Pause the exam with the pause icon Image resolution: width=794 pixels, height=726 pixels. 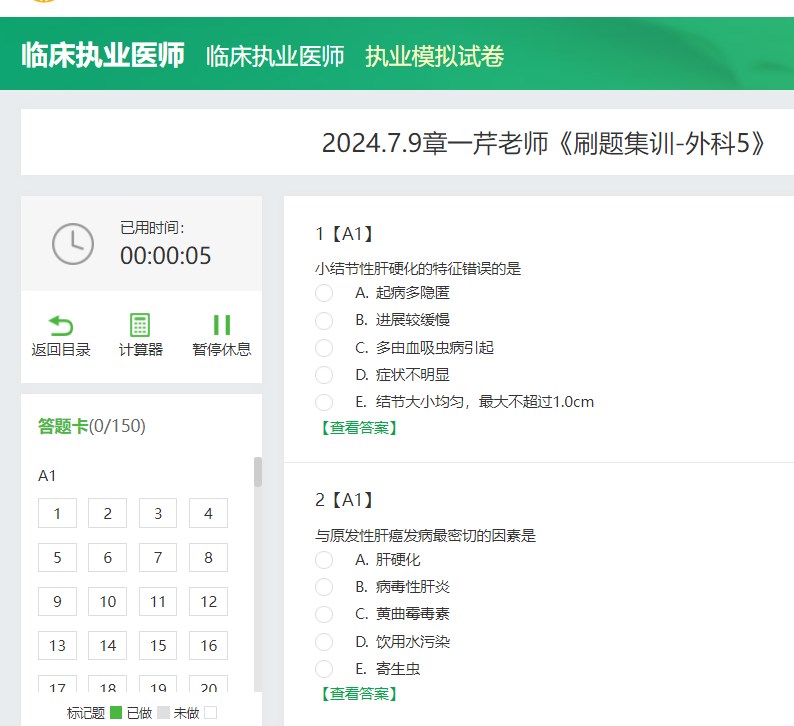221,326
